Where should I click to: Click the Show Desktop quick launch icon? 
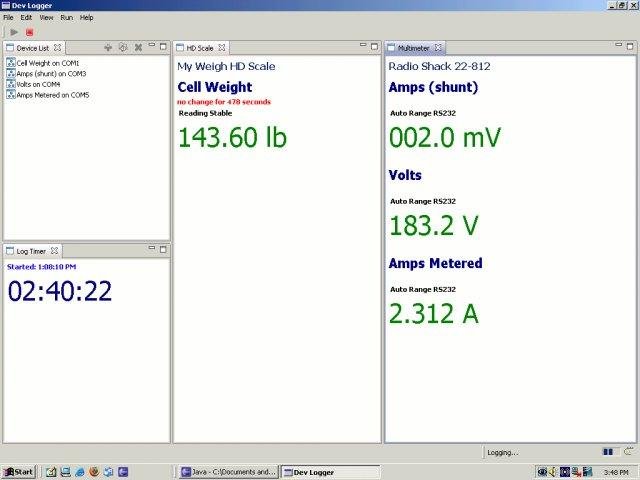[x=66, y=472]
